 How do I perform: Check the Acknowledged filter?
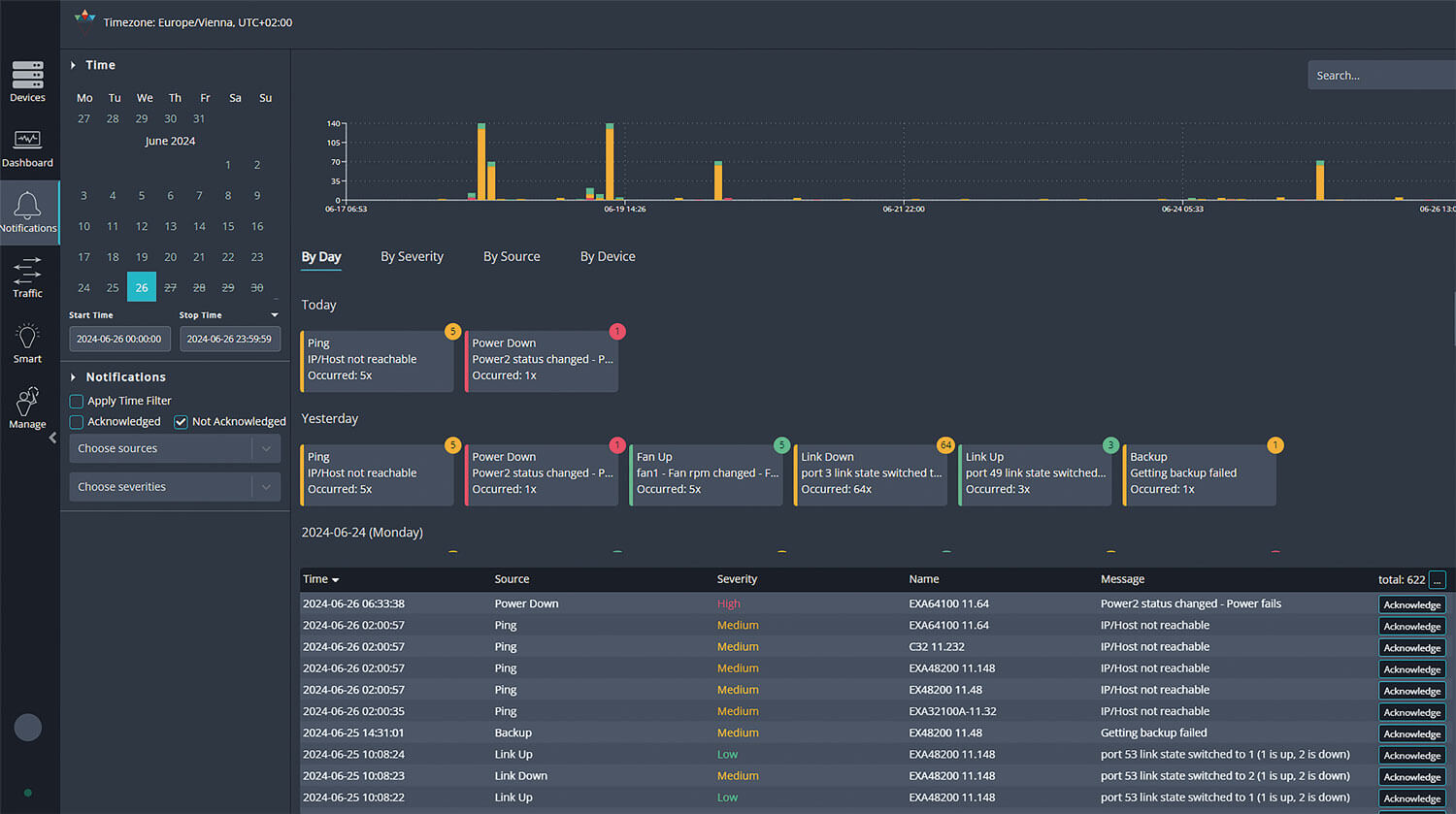(x=76, y=421)
